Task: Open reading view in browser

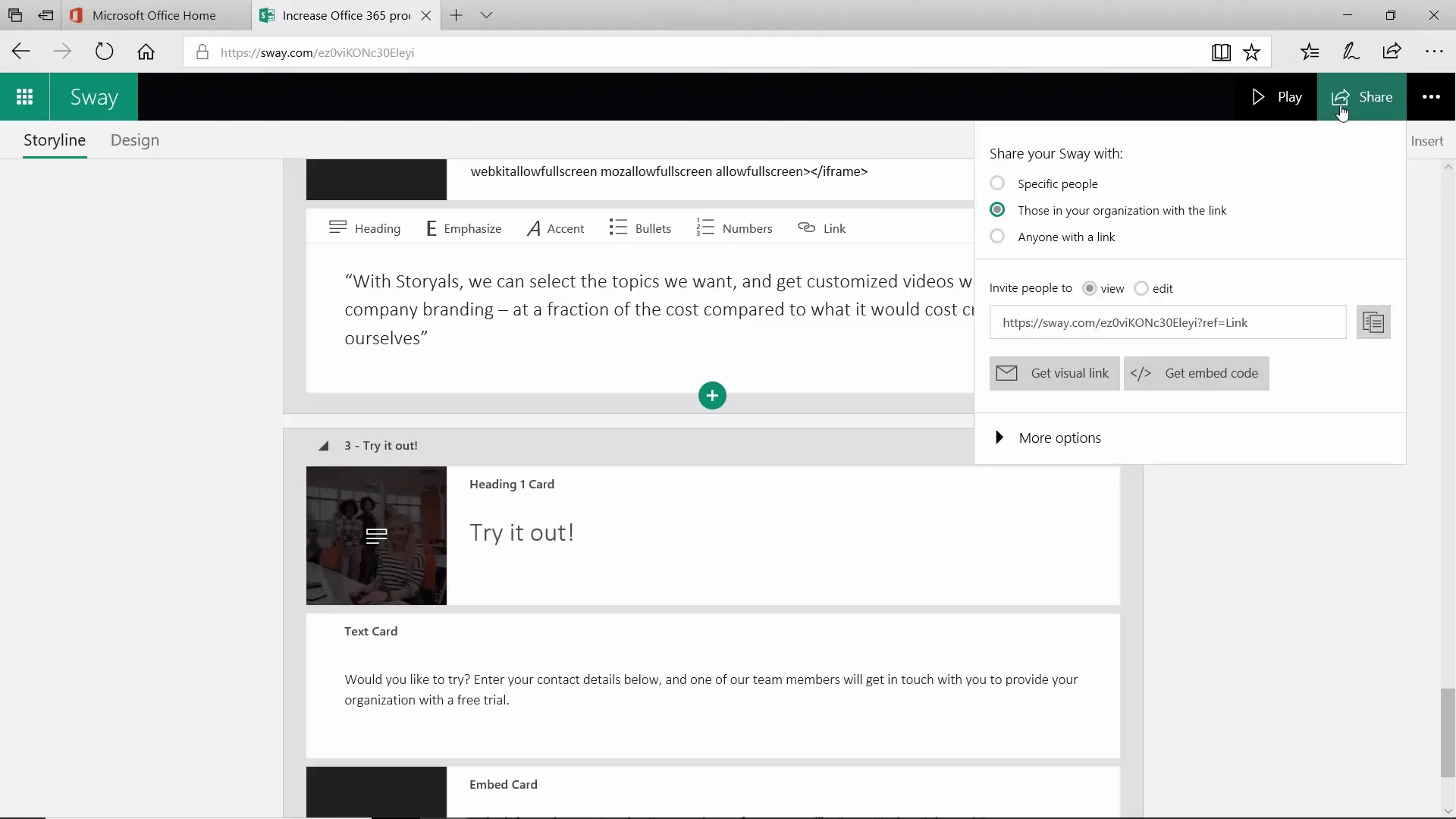Action: point(1221,52)
